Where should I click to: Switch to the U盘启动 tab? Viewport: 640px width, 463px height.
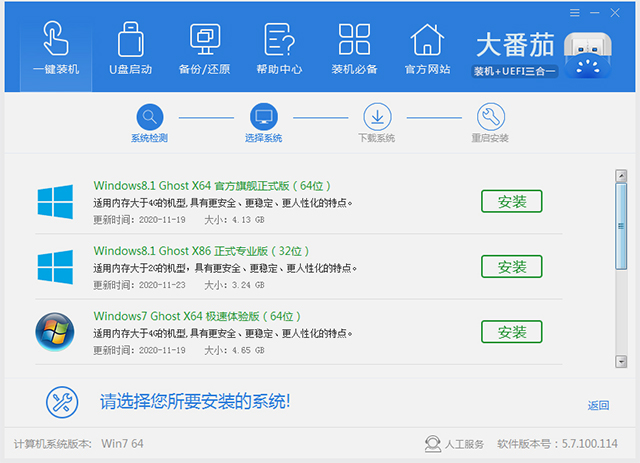point(131,50)
